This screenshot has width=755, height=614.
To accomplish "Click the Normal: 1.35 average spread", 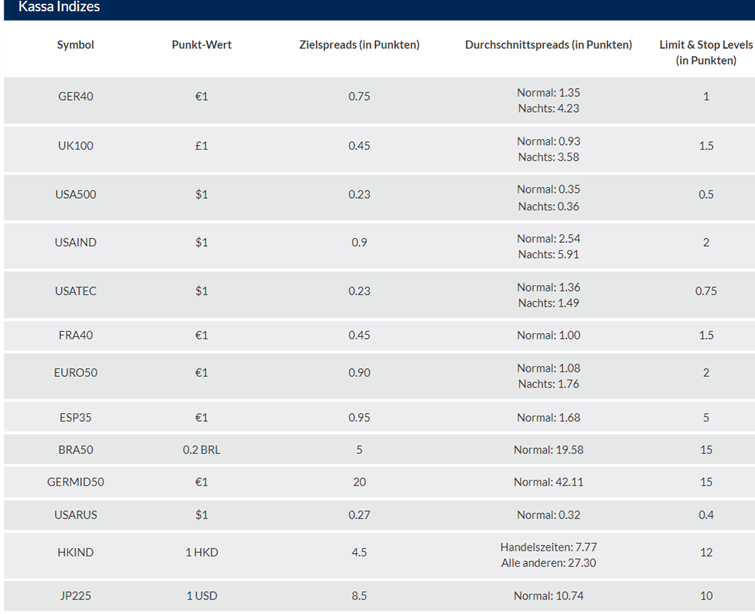I will 548,92.
